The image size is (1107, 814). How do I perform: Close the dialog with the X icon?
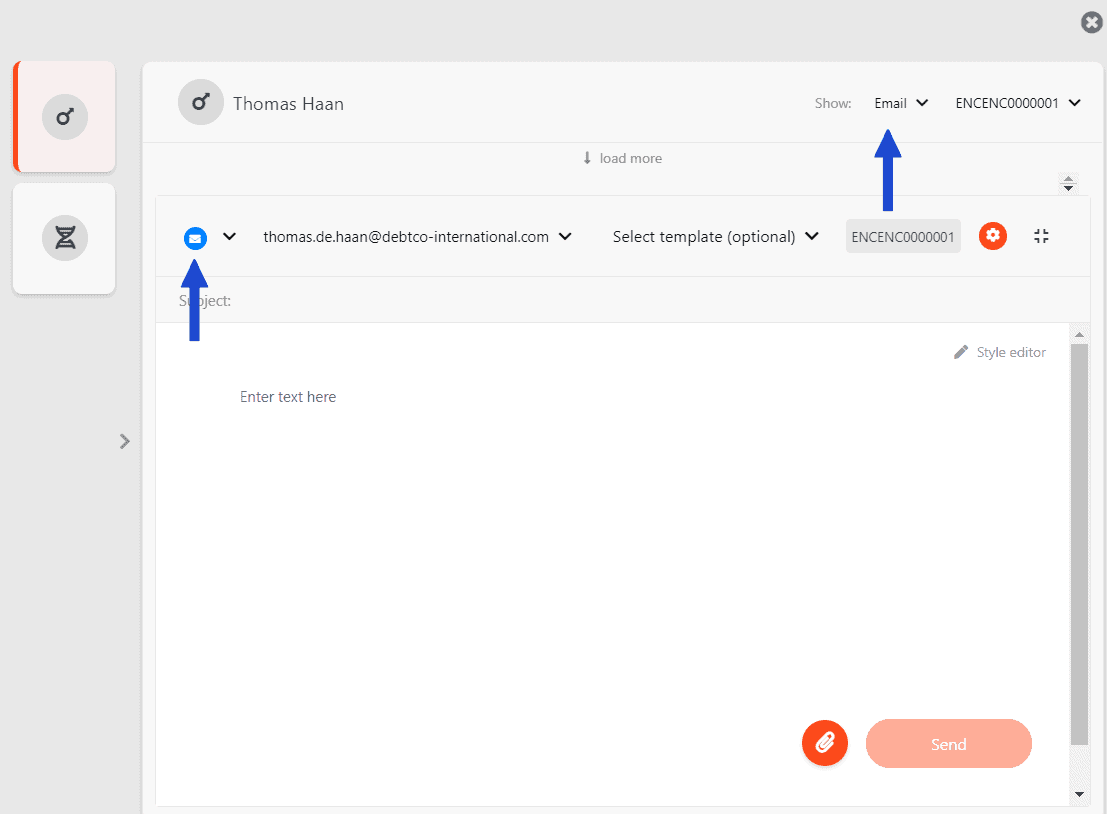click(x=1091, y=23)
